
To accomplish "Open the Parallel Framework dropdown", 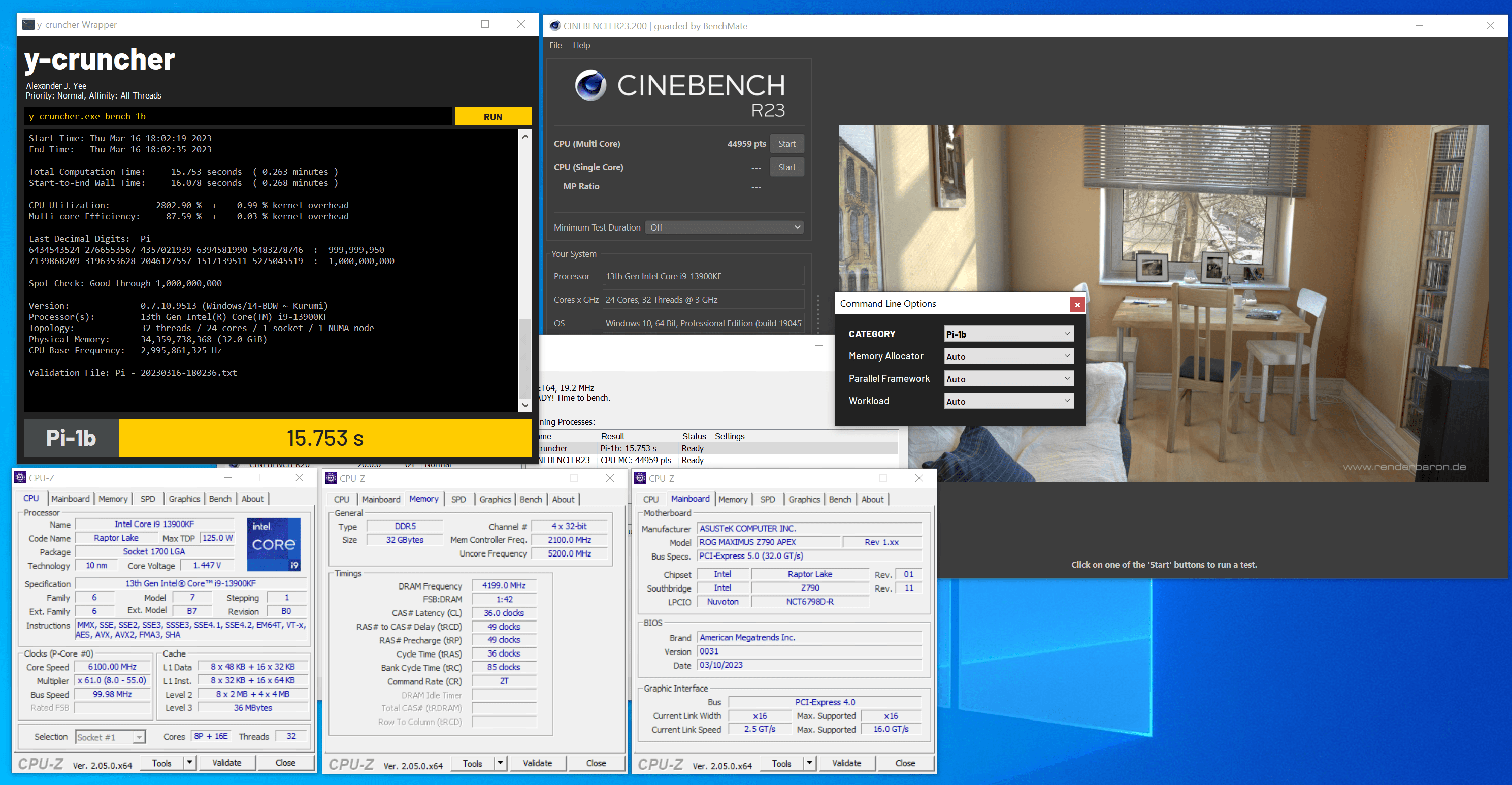I will click(1008, 379).
